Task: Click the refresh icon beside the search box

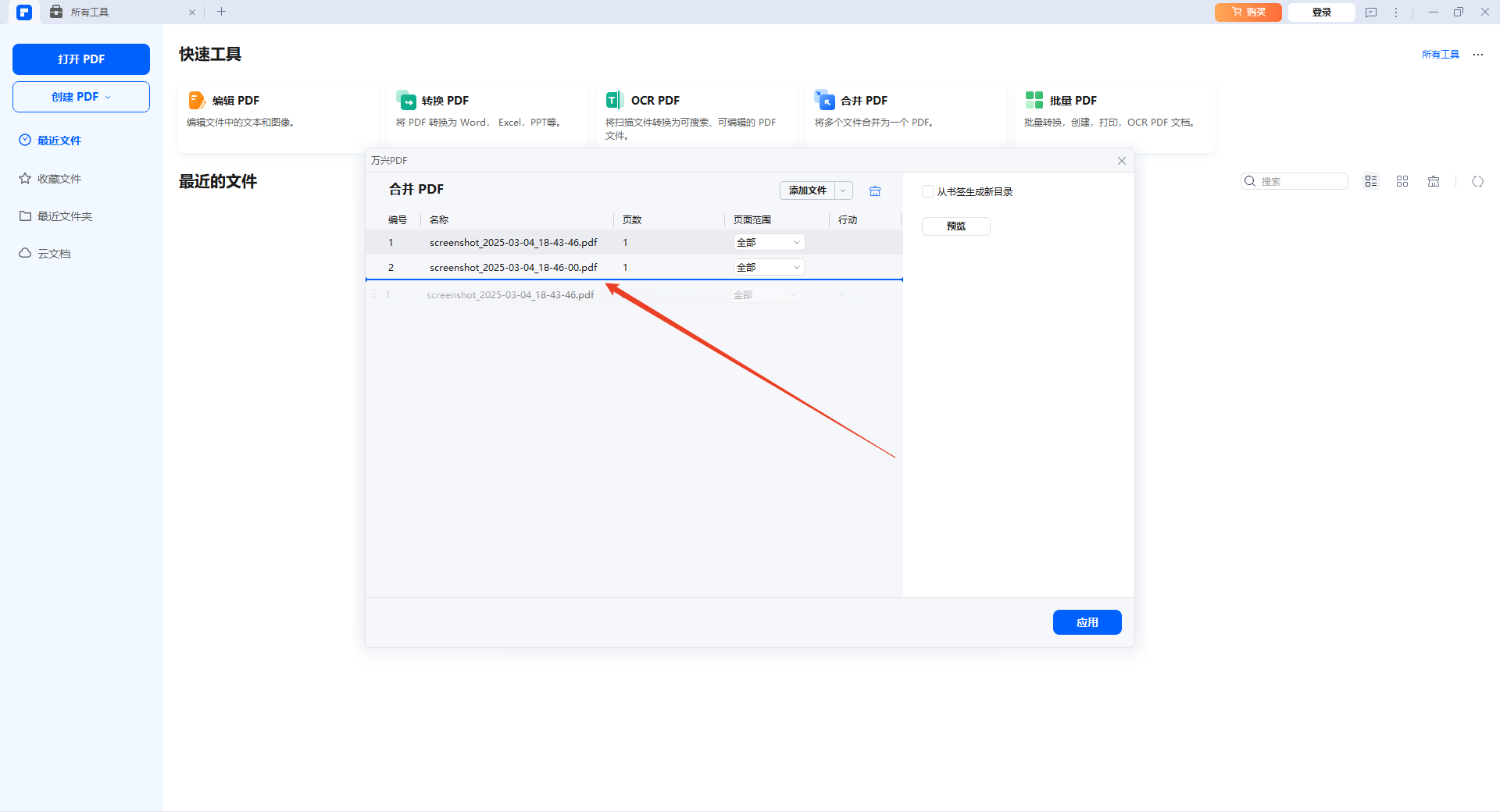Action: pos(1477,181)
